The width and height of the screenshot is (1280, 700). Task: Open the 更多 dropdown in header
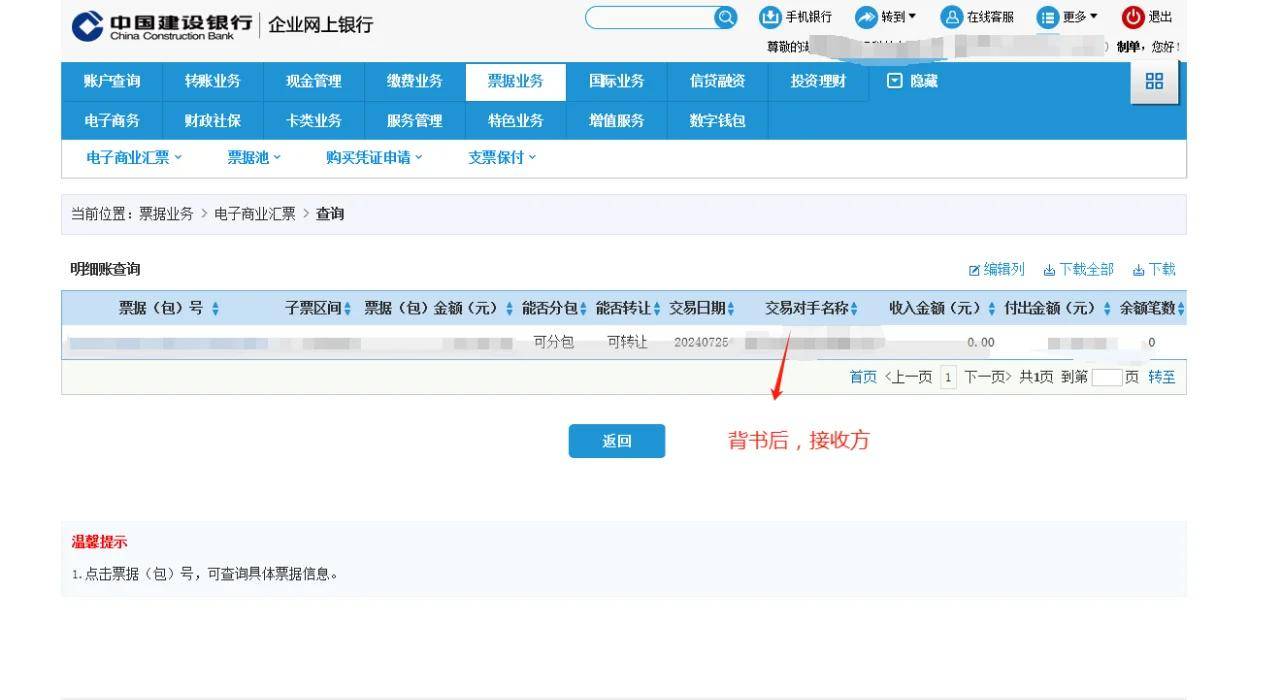(x=1068, y=17)
